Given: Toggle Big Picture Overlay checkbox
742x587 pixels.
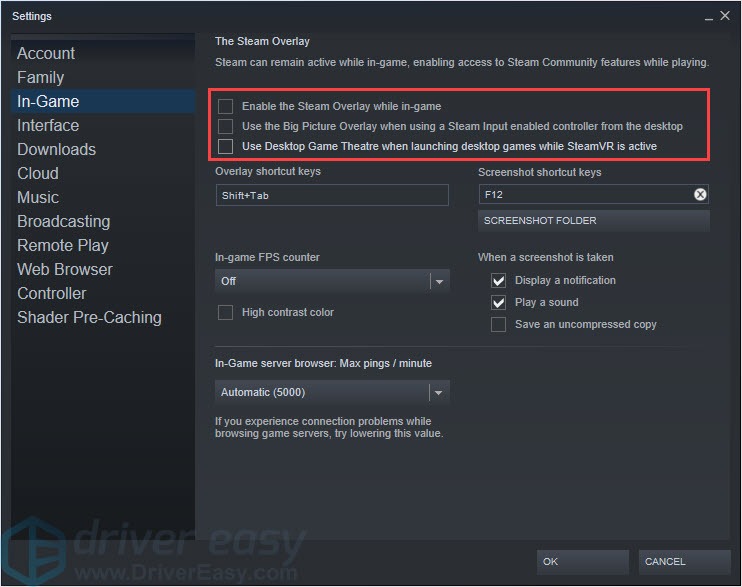Looking at the screenshot, I should pyautogui.click(x=225, y=126).
